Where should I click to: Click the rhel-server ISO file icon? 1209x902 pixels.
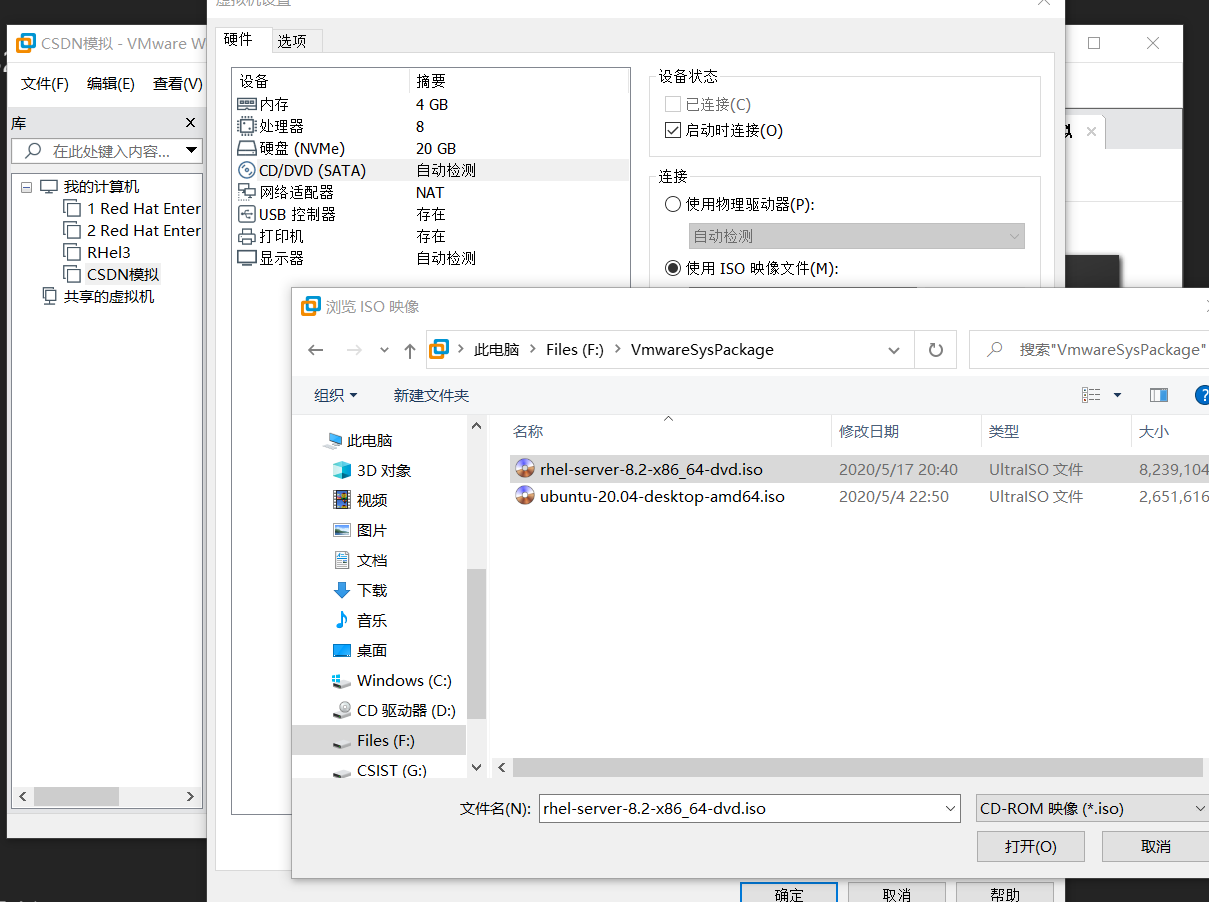(x=525, y=469)
